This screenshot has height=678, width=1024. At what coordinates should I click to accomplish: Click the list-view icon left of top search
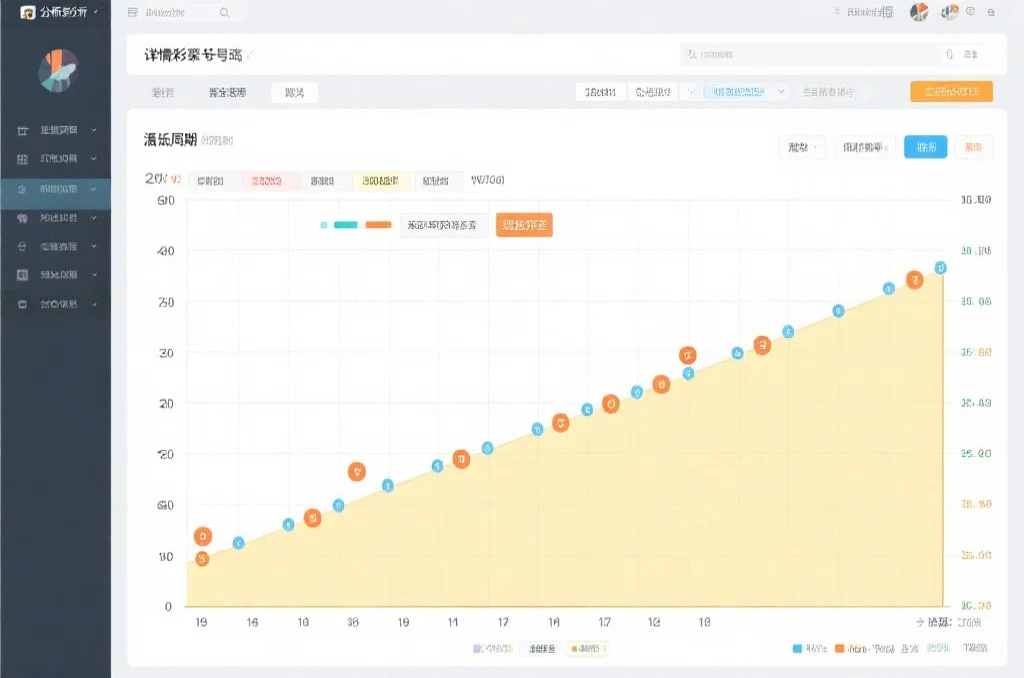point(133,12)
